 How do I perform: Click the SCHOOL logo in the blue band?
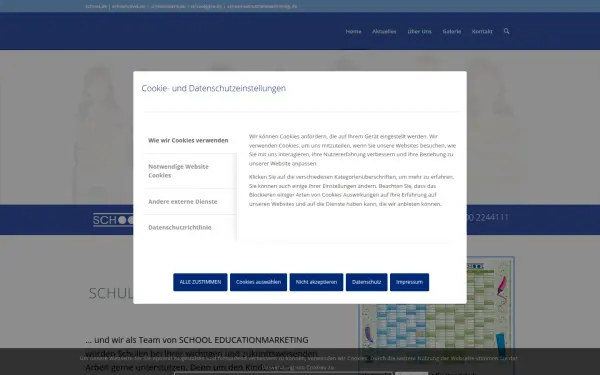point(113,220)
